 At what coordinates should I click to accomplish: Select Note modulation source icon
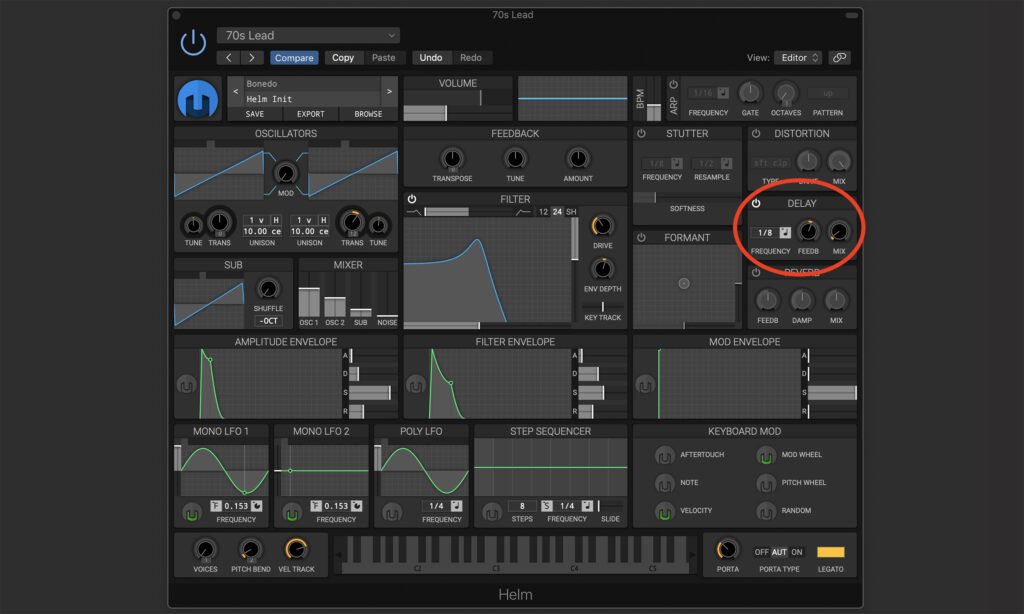pyautogui.click(x=664, y=483)
